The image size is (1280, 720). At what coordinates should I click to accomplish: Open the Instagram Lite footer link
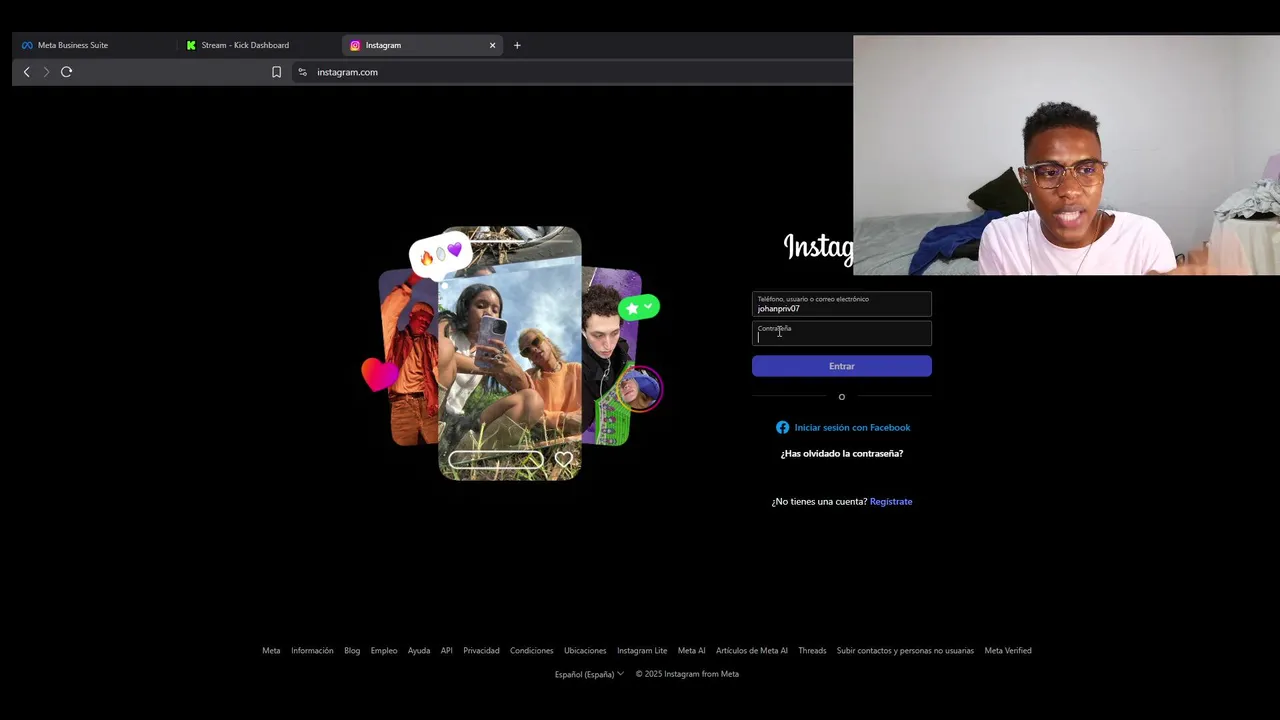click(642, 650)
